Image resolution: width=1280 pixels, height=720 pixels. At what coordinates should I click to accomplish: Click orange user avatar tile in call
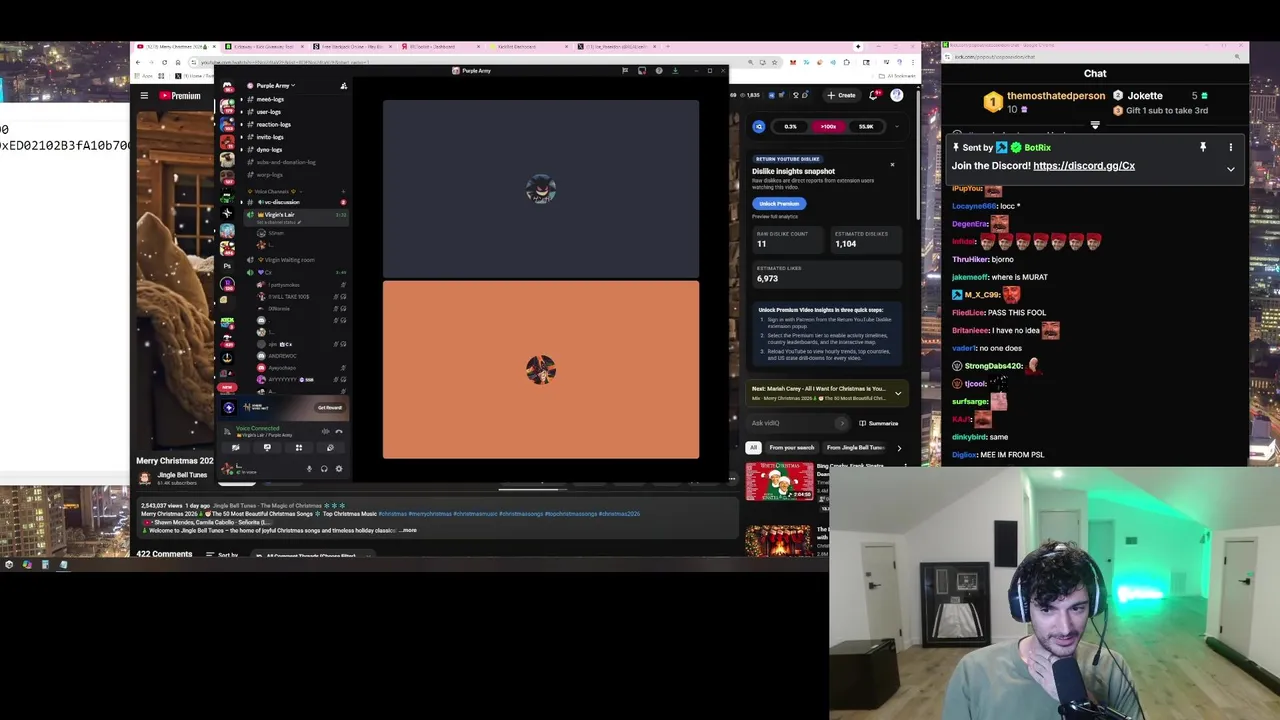(x=541, y=370)
